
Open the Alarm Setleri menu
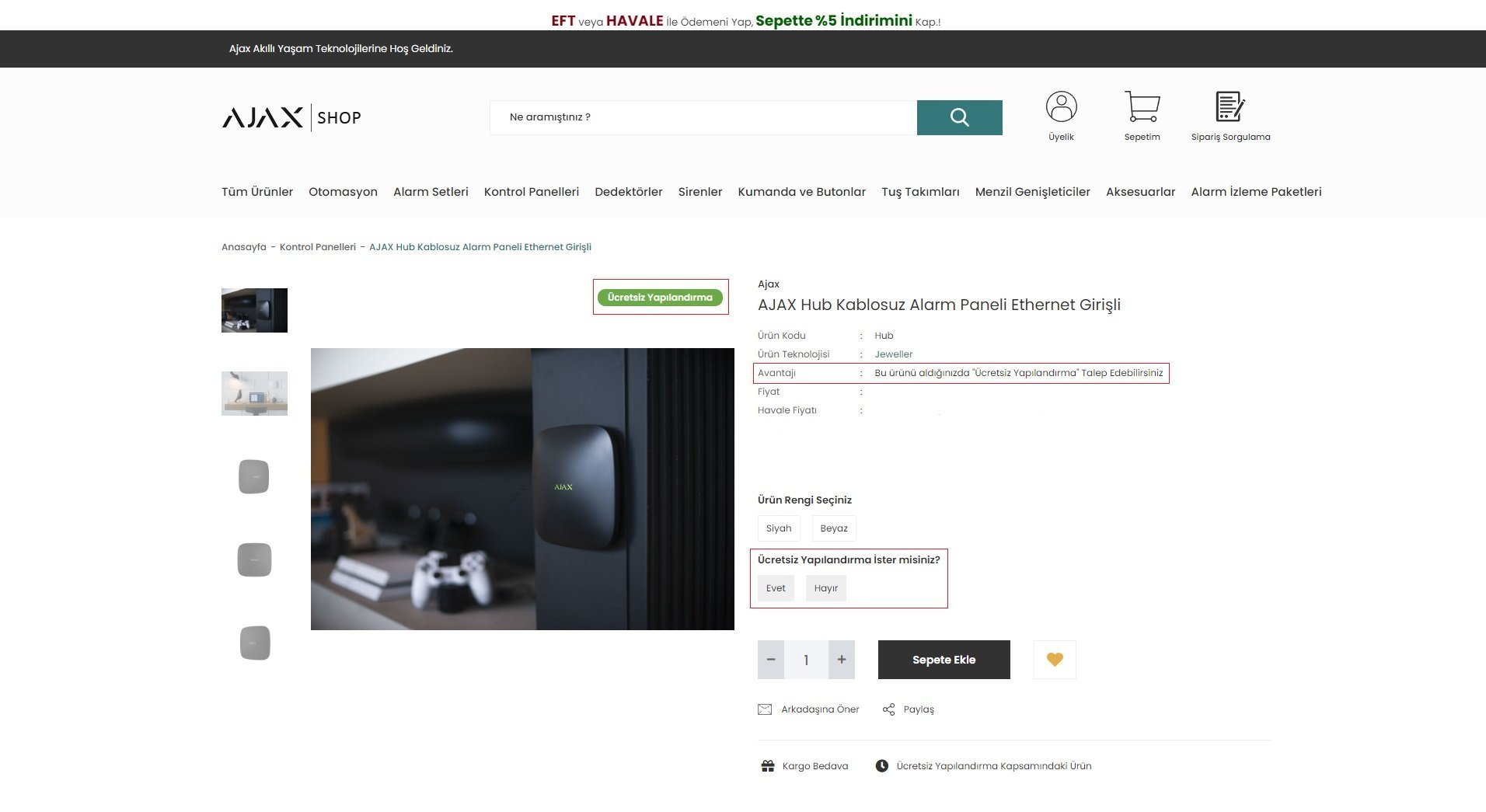point(431,192)
